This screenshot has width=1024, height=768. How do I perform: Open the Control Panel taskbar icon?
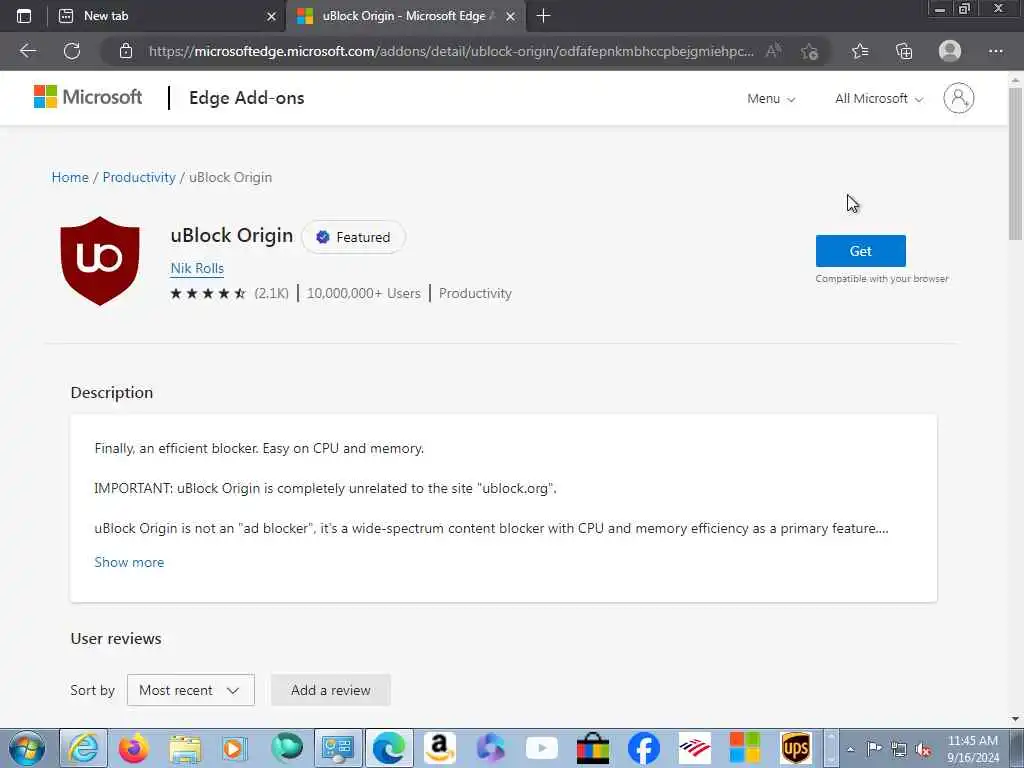338,748
